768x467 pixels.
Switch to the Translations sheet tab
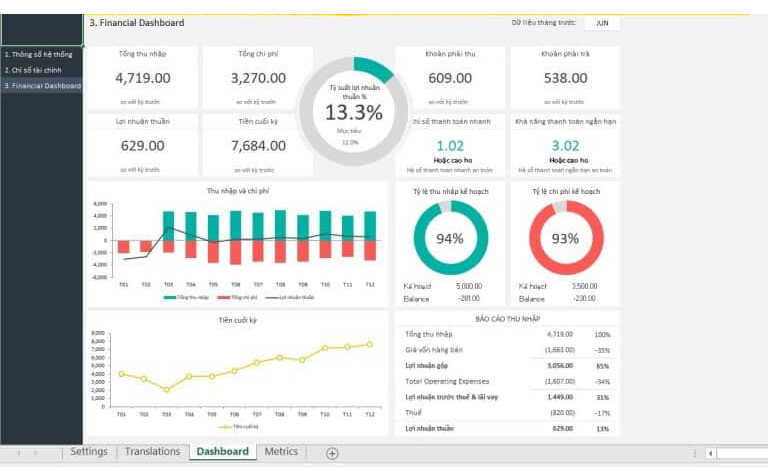click(x=152, y=451)
